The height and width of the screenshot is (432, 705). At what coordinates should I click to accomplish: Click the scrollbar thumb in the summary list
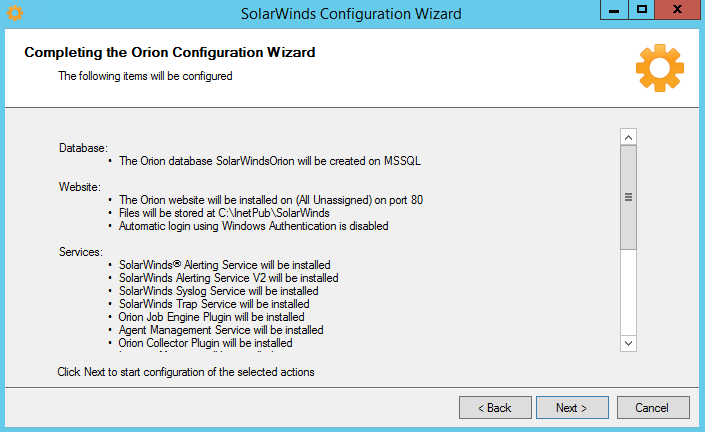click(629, 197)
